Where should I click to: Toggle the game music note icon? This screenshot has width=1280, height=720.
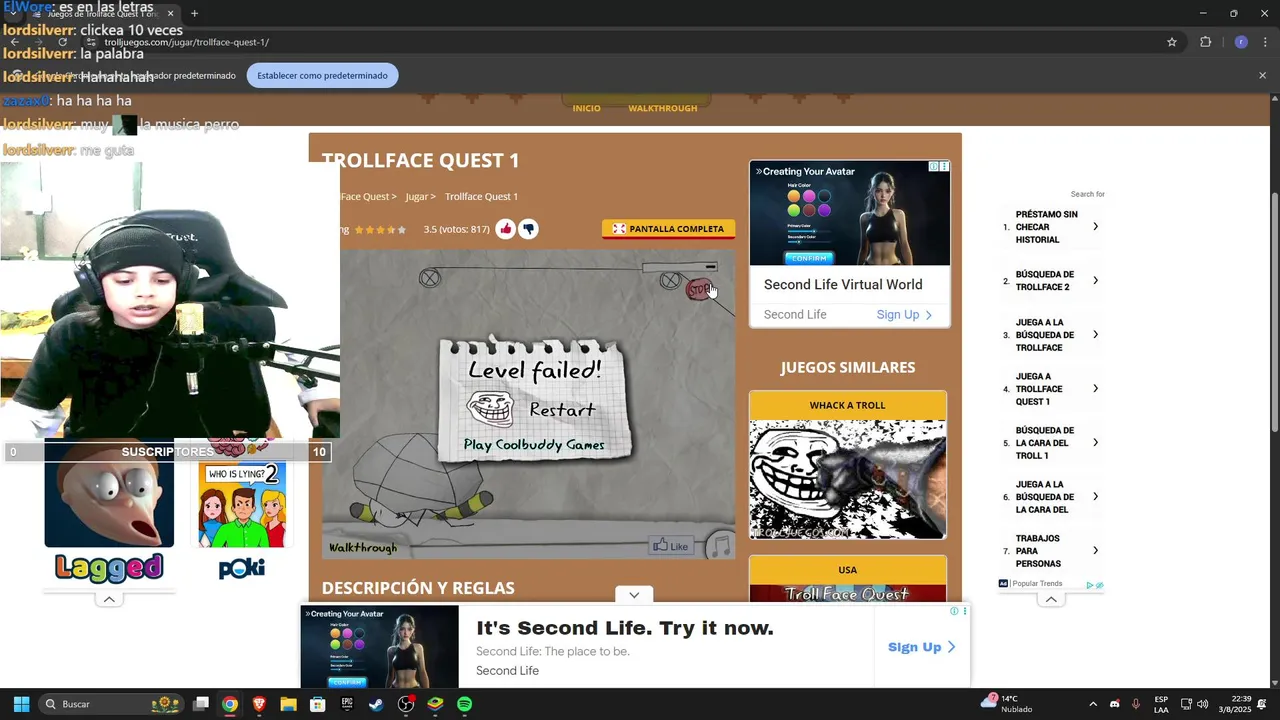tap(720, 546)
